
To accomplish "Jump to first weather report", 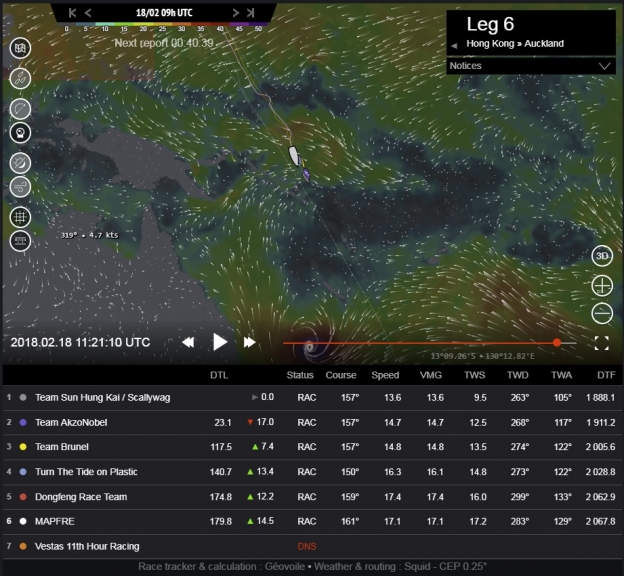I will pos(72,13).
